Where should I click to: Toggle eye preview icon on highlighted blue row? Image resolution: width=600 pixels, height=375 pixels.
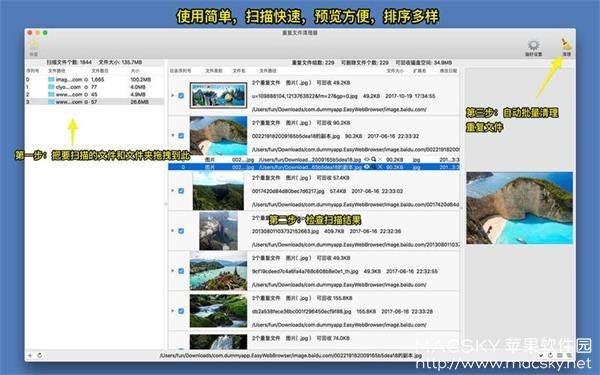pyautogui.click(x=367, y=167)
